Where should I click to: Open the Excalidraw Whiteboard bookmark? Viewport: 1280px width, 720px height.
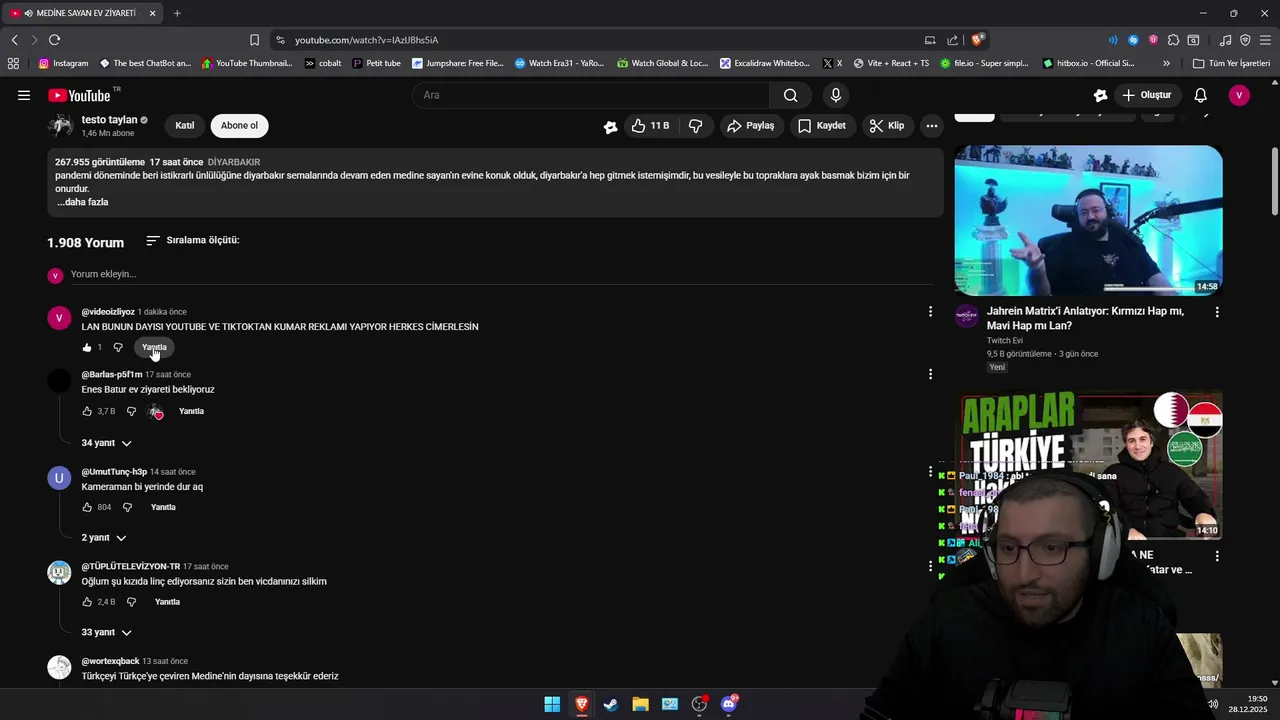(765, 63)
